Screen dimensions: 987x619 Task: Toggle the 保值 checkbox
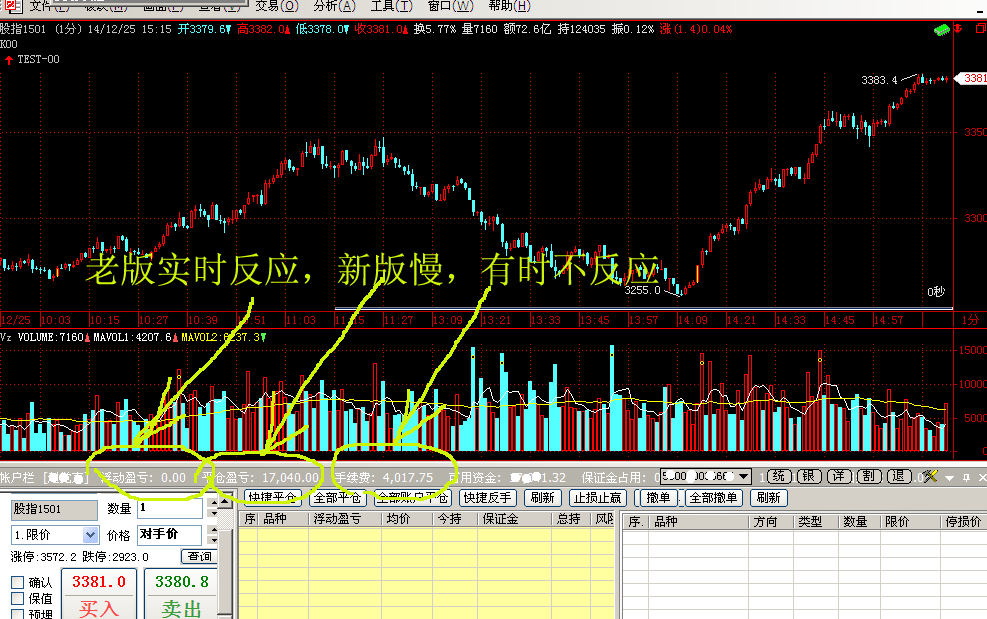tap(17, 599)
